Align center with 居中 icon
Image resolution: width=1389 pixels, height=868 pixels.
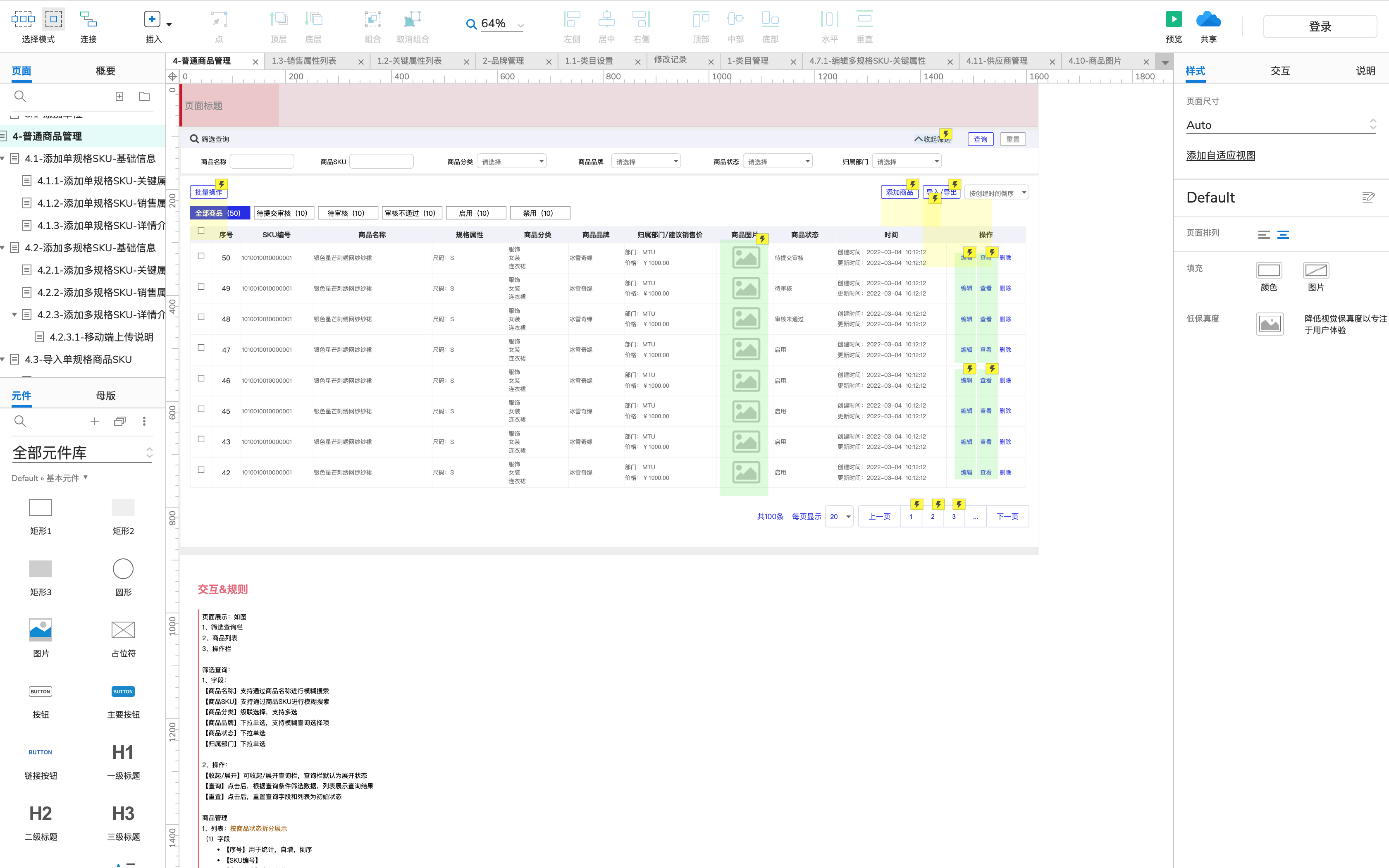pos(606,19)
